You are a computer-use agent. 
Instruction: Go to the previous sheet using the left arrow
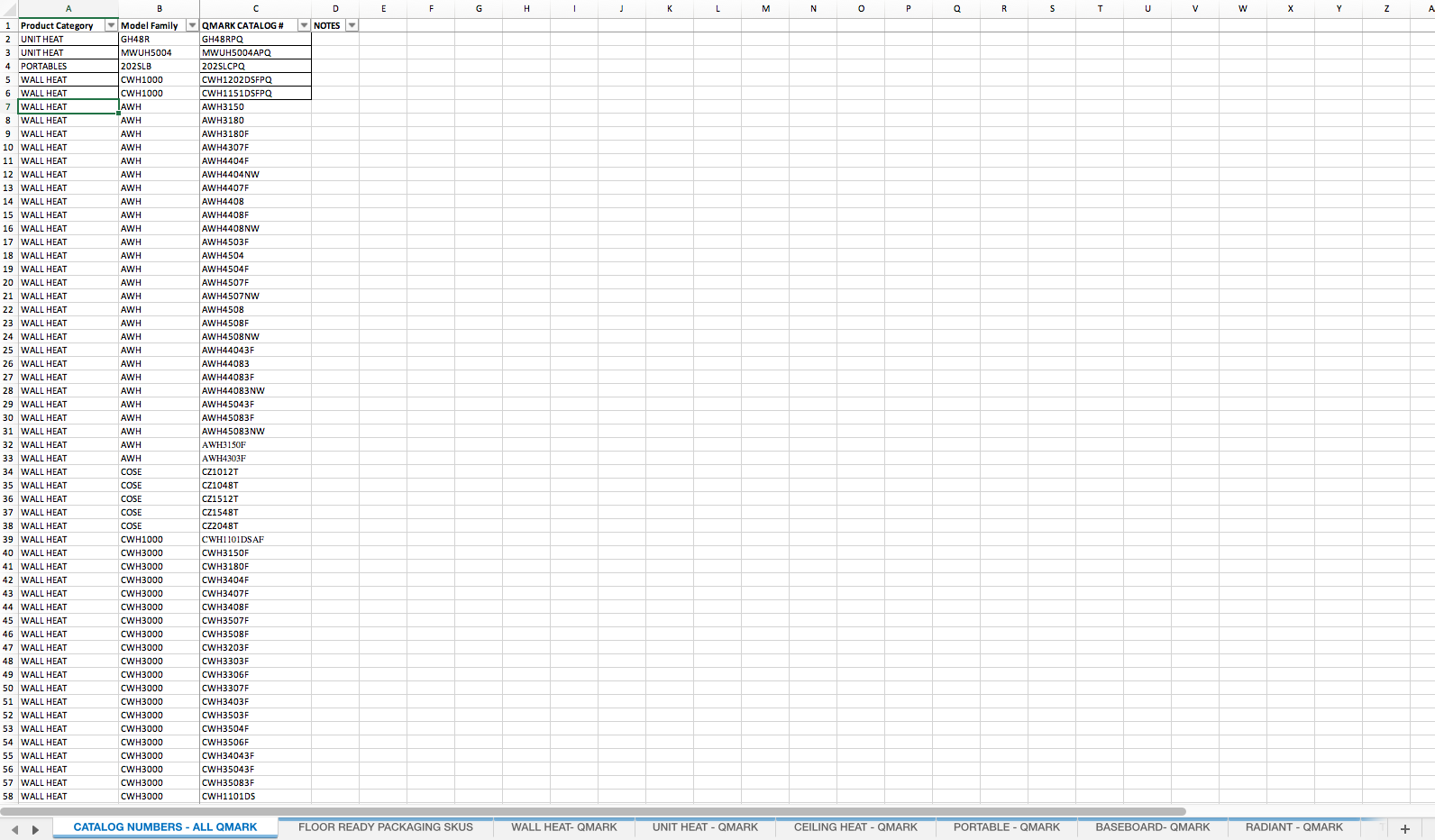(14, 829)
